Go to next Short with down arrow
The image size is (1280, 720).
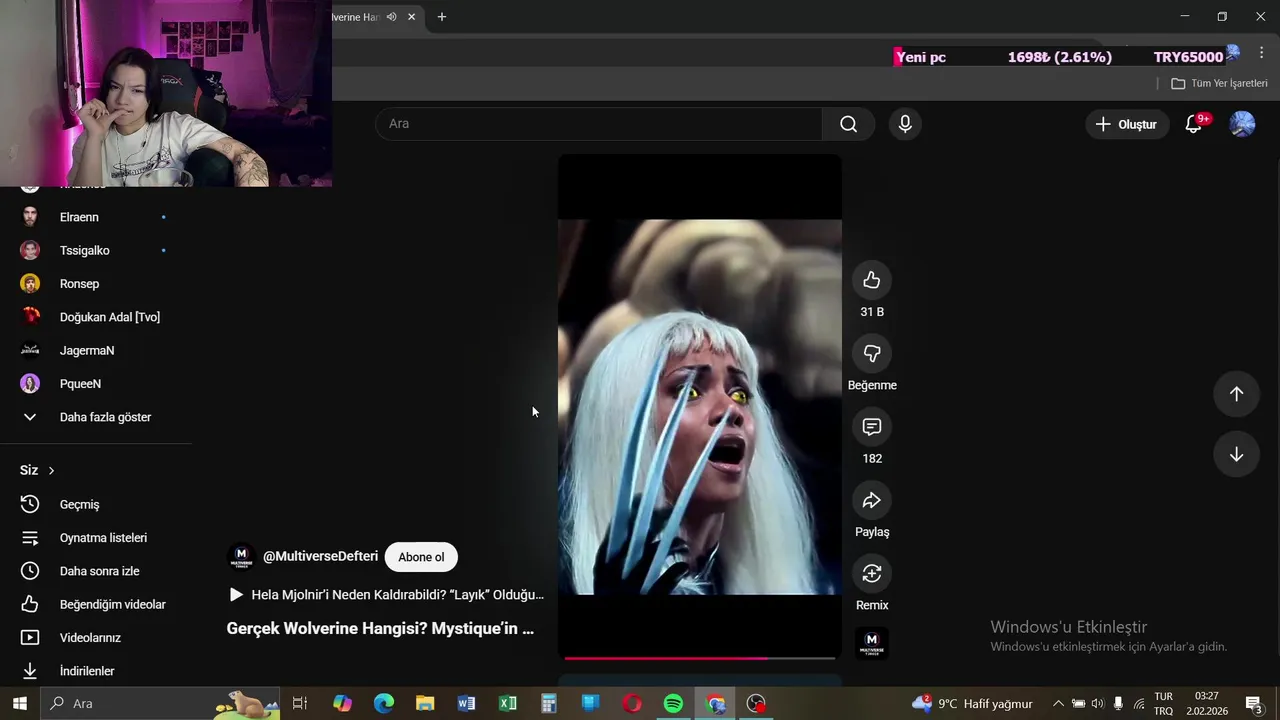[x=1236, y=454]
